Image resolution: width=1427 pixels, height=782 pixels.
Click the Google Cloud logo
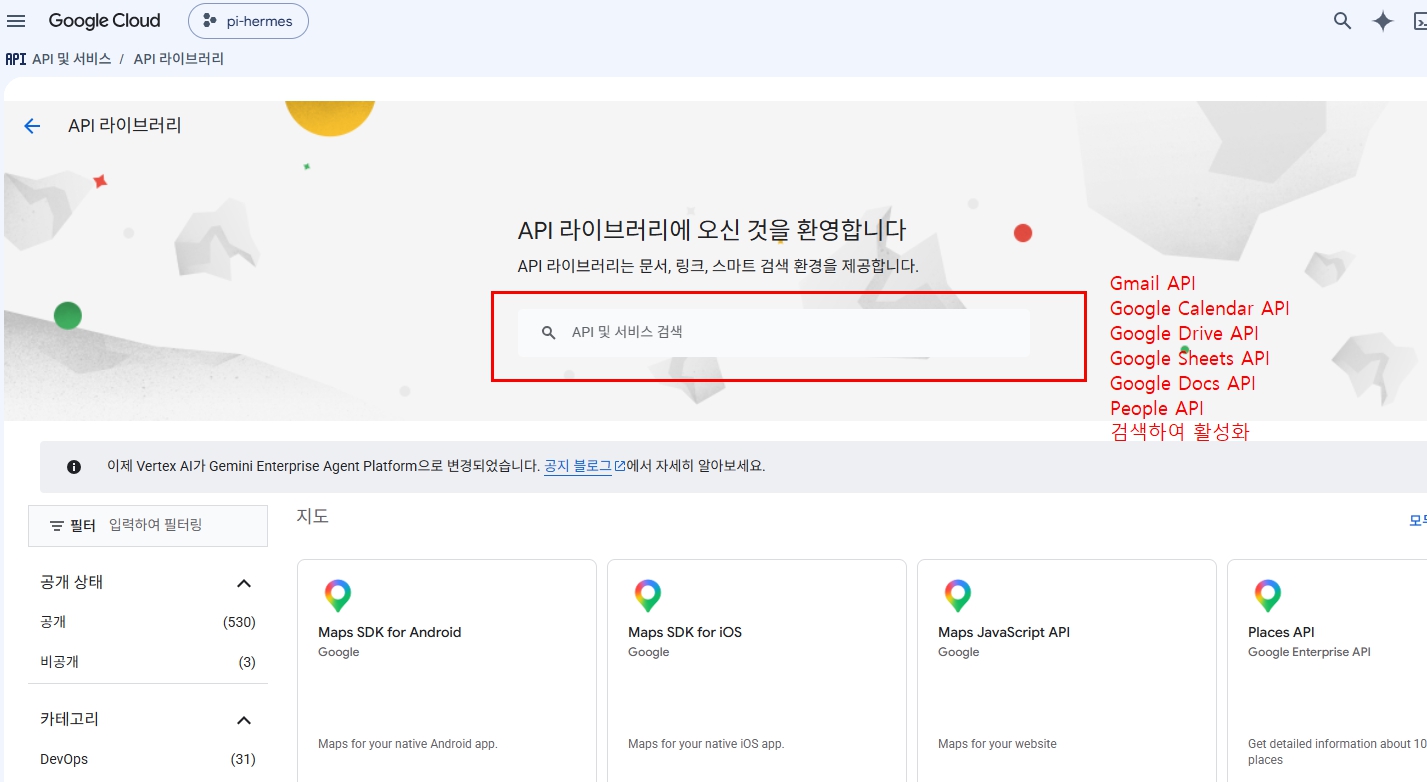pos(104,21)
